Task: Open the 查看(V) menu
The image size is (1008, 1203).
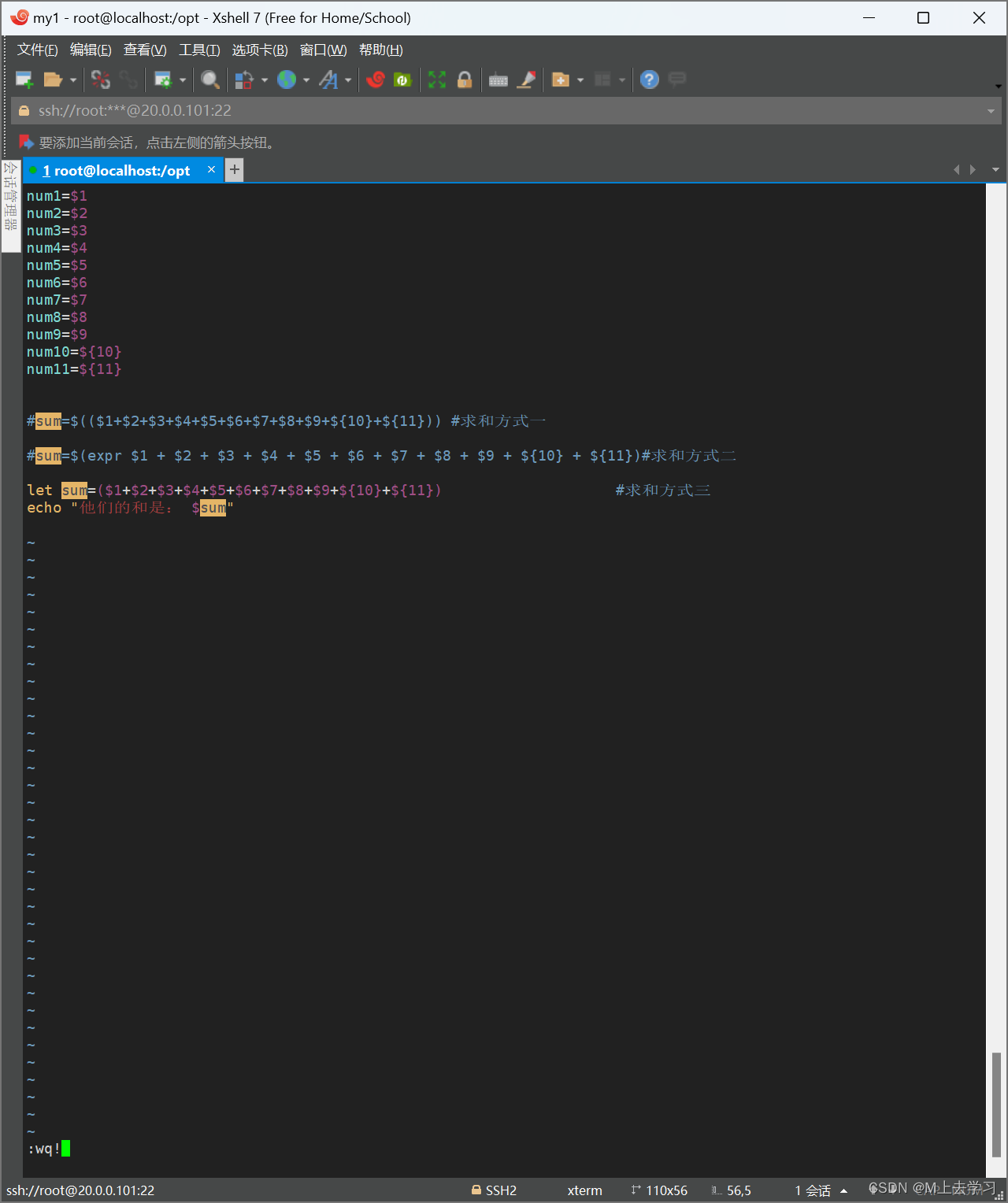Action: point(145,50)
